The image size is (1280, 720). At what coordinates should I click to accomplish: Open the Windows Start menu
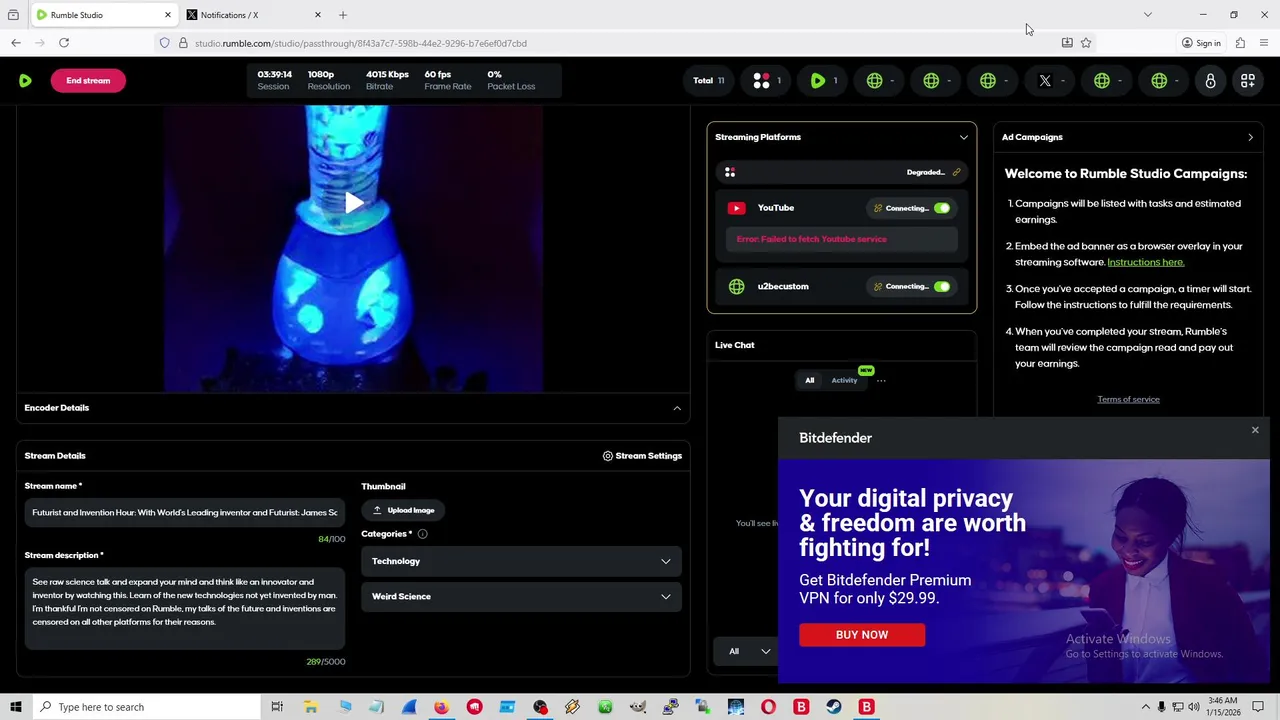point(15,707)
